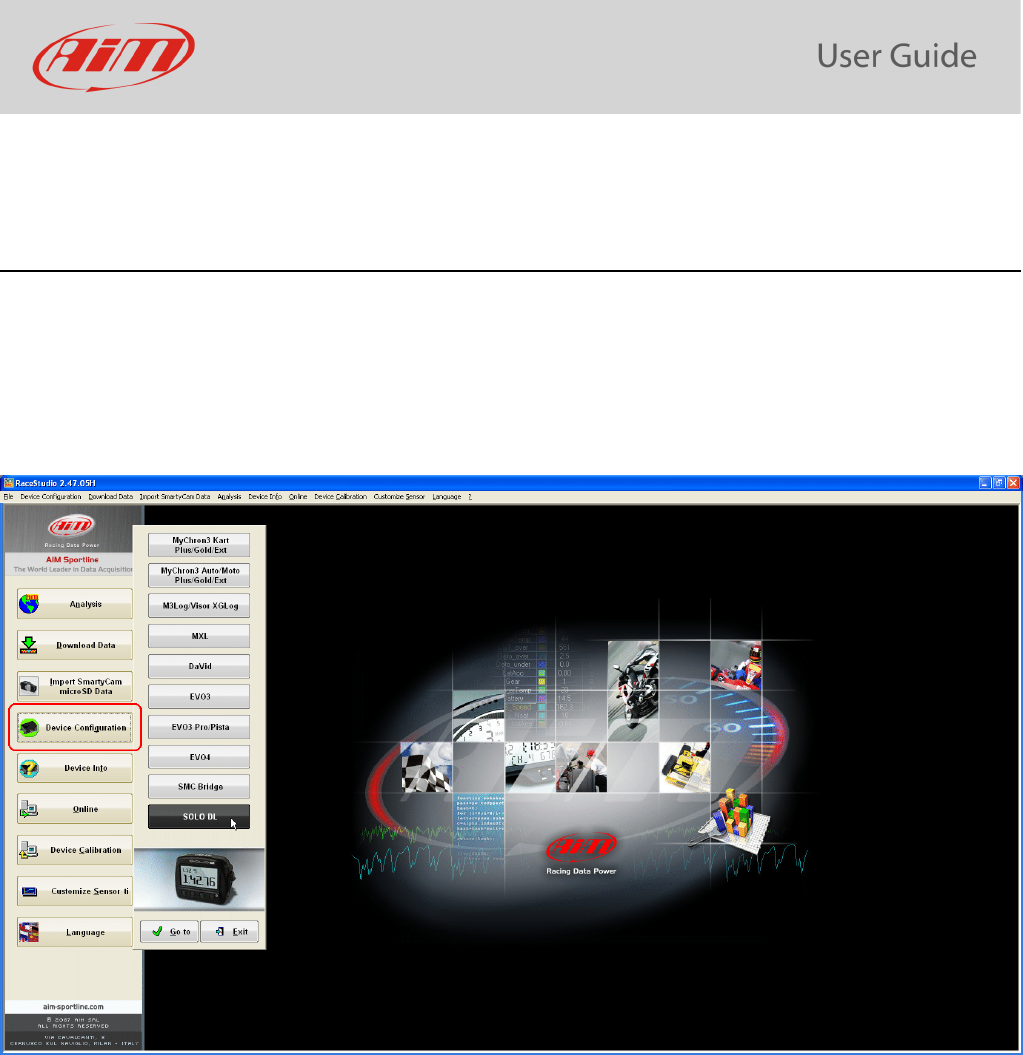Open the ? help menu
The width and height of the screenshot is (1023, 1055).
(470, 497)
